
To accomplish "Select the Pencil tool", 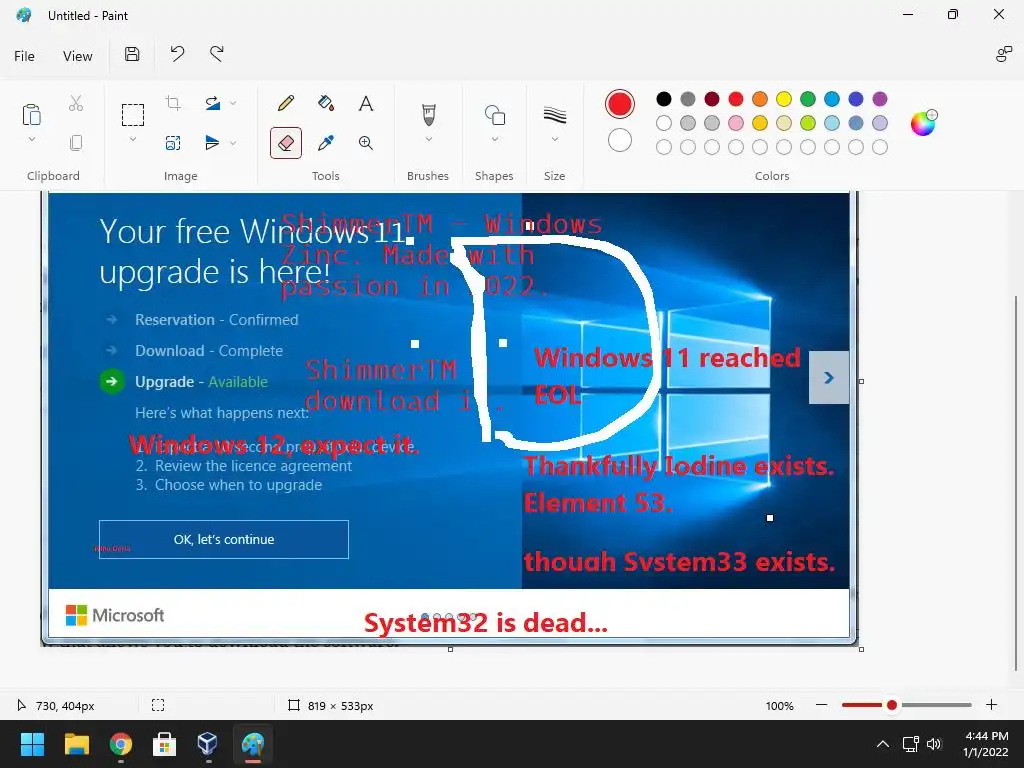I will tap(286, 103).
